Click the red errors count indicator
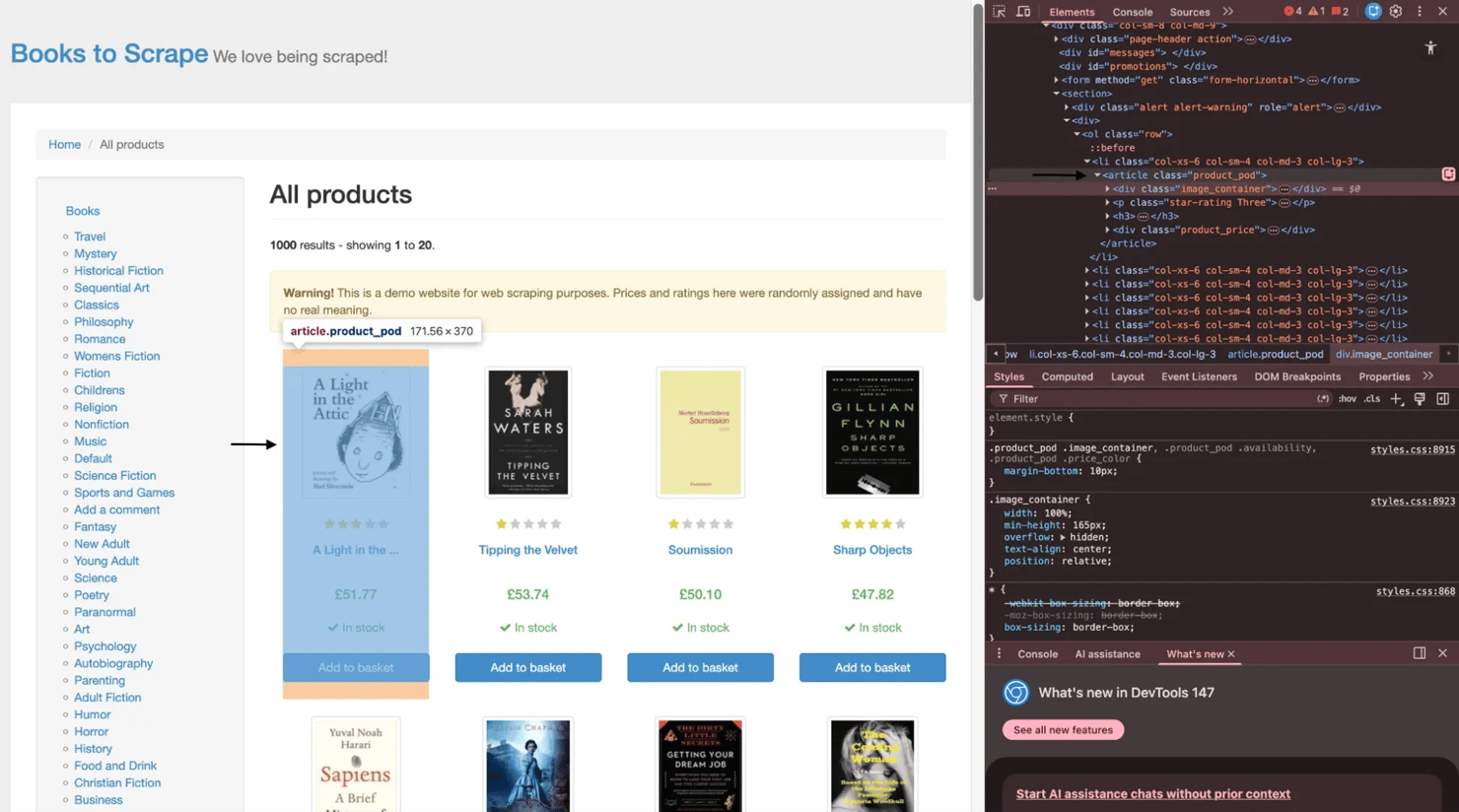This screenshot has width=1459, height=812. (1292, 12)
